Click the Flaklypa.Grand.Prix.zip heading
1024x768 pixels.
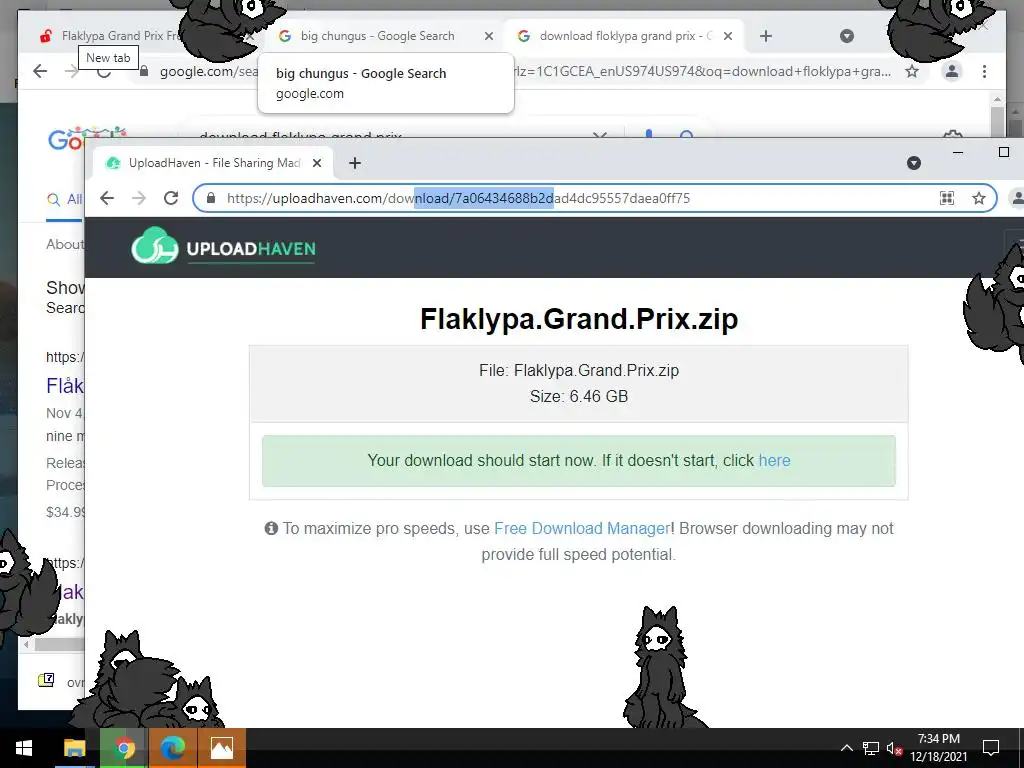point(579,319)
